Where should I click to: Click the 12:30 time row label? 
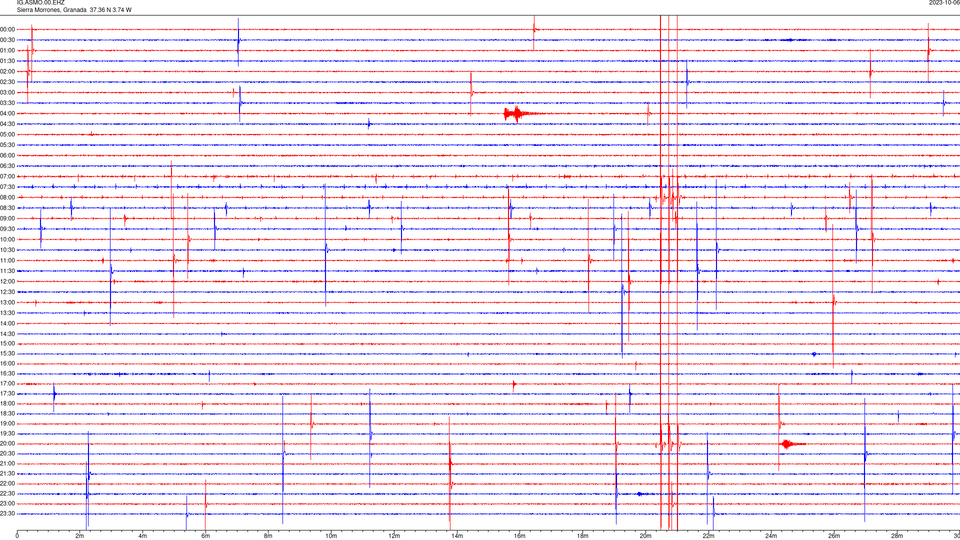coord(7,291)
